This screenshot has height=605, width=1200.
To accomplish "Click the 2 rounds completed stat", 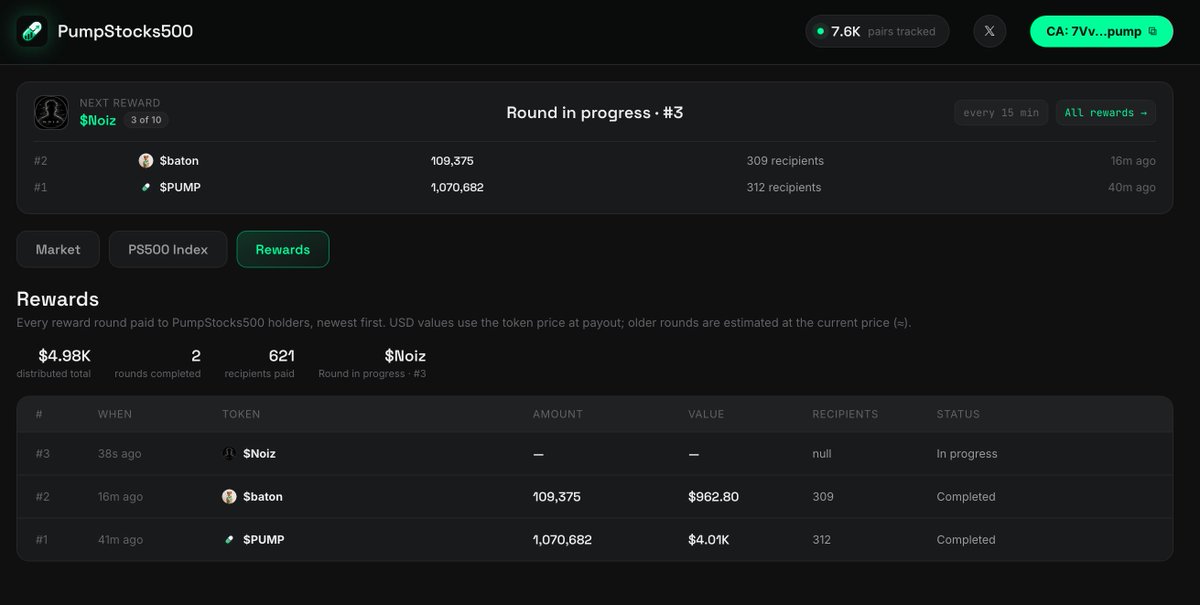I will click(x=158, y=363).
